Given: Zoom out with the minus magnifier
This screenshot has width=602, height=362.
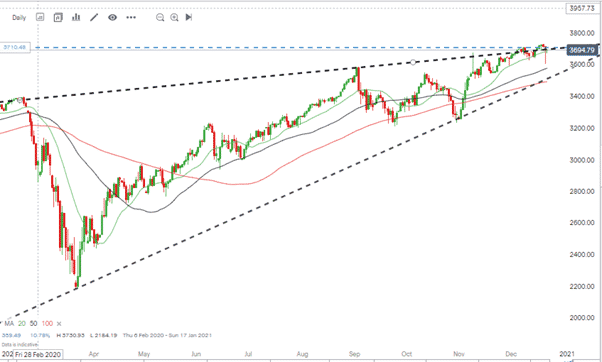Looking at the screenshot, I should (x=160, y=17).
